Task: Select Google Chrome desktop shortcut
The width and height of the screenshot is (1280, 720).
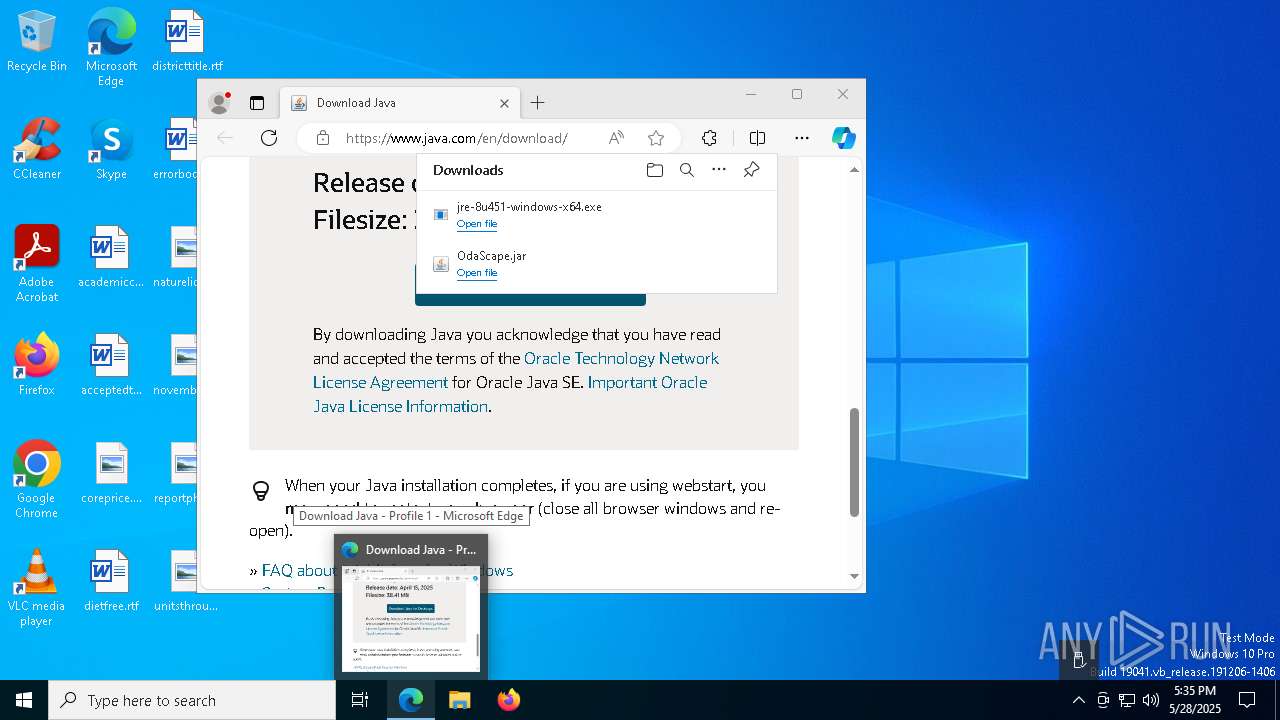Action: (37, 480)
